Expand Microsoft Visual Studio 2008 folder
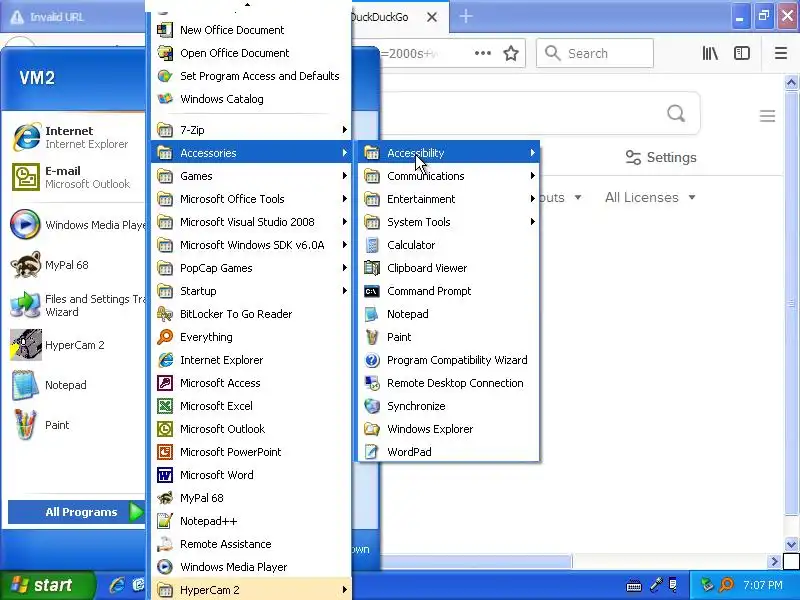This screenshot has height=600, width=800. (251, 222)
